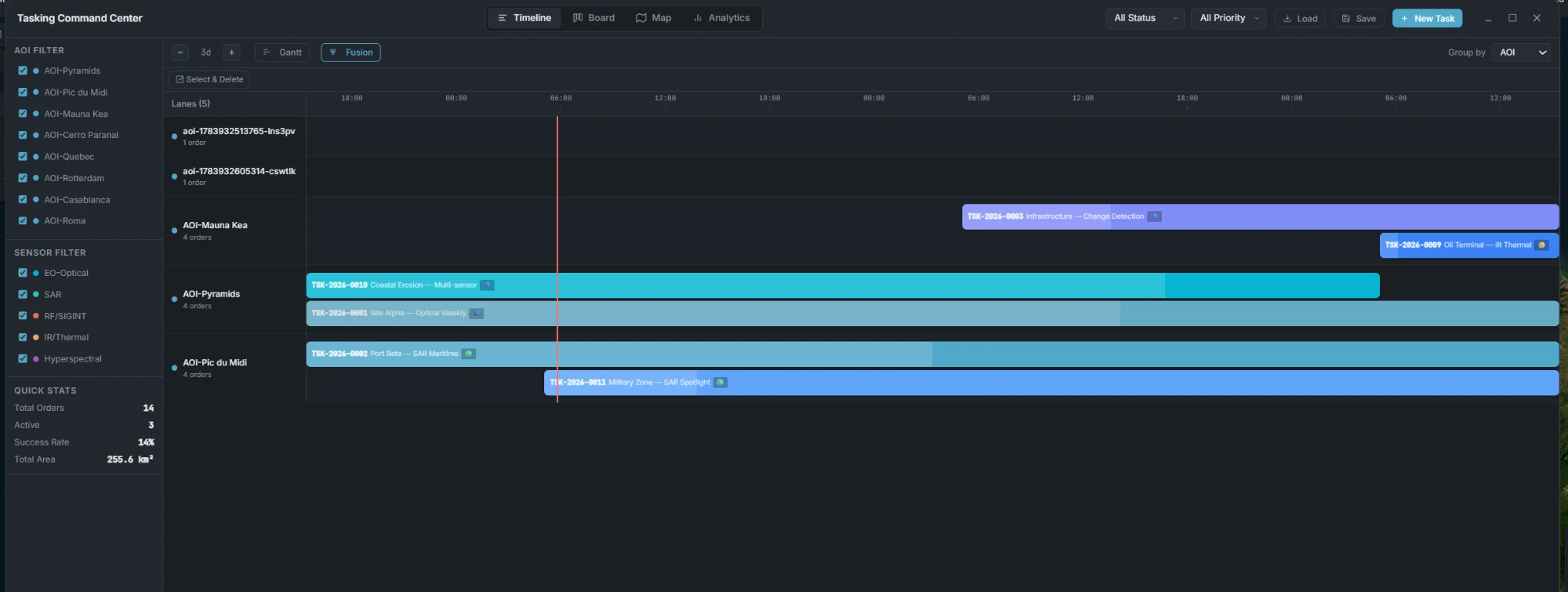Image resolution: width=1568 pixels, height=592 pixels.
Task: Zoom in the timeline with plus button
Action: [x=231, y=53]
